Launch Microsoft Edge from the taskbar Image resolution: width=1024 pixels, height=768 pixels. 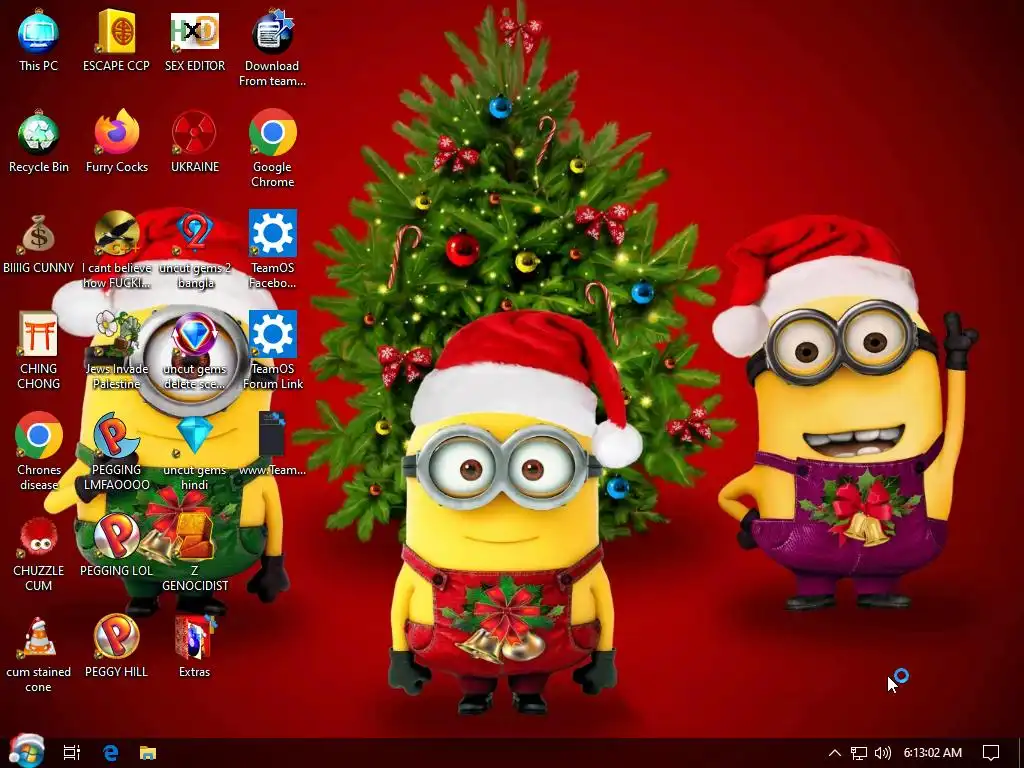point(111,753)
